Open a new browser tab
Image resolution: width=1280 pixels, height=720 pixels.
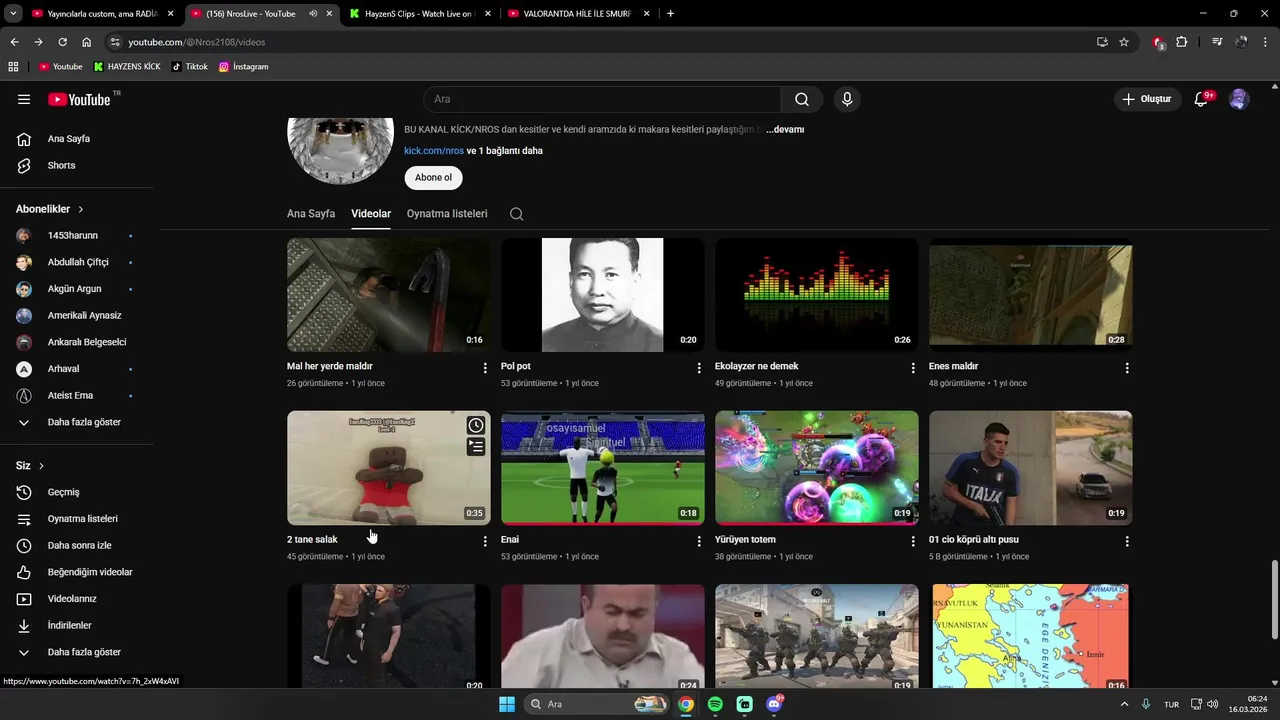pyautogui.click(x=670, y=14)
